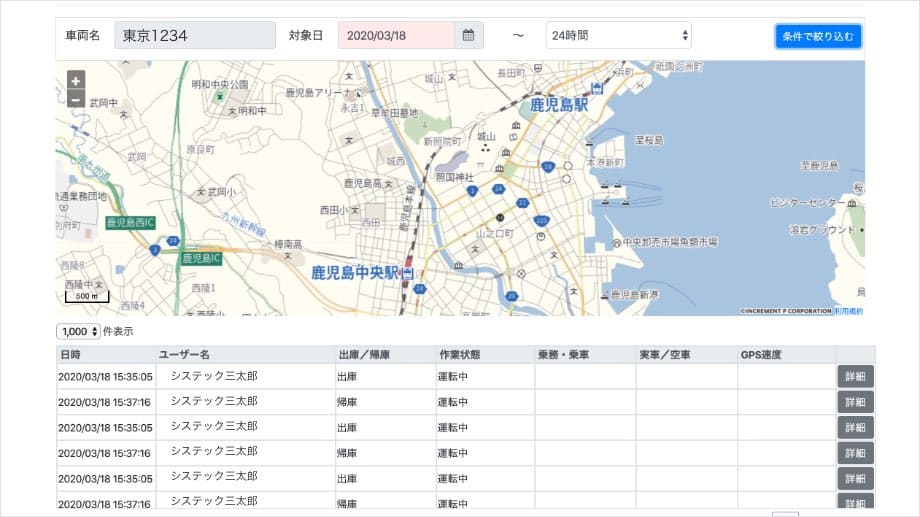Expand the 1,000 rows-per-page selector
This screenshot has width=920, height=517.
[x=79, y=331]
